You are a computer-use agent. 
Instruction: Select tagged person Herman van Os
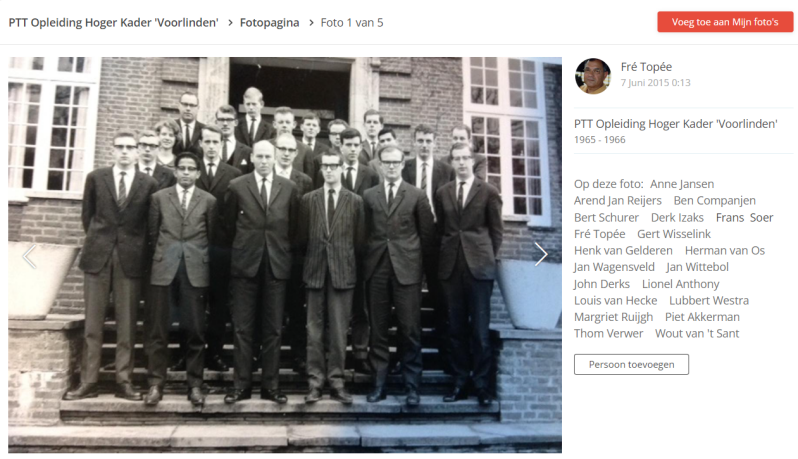(x=725, y=250)
